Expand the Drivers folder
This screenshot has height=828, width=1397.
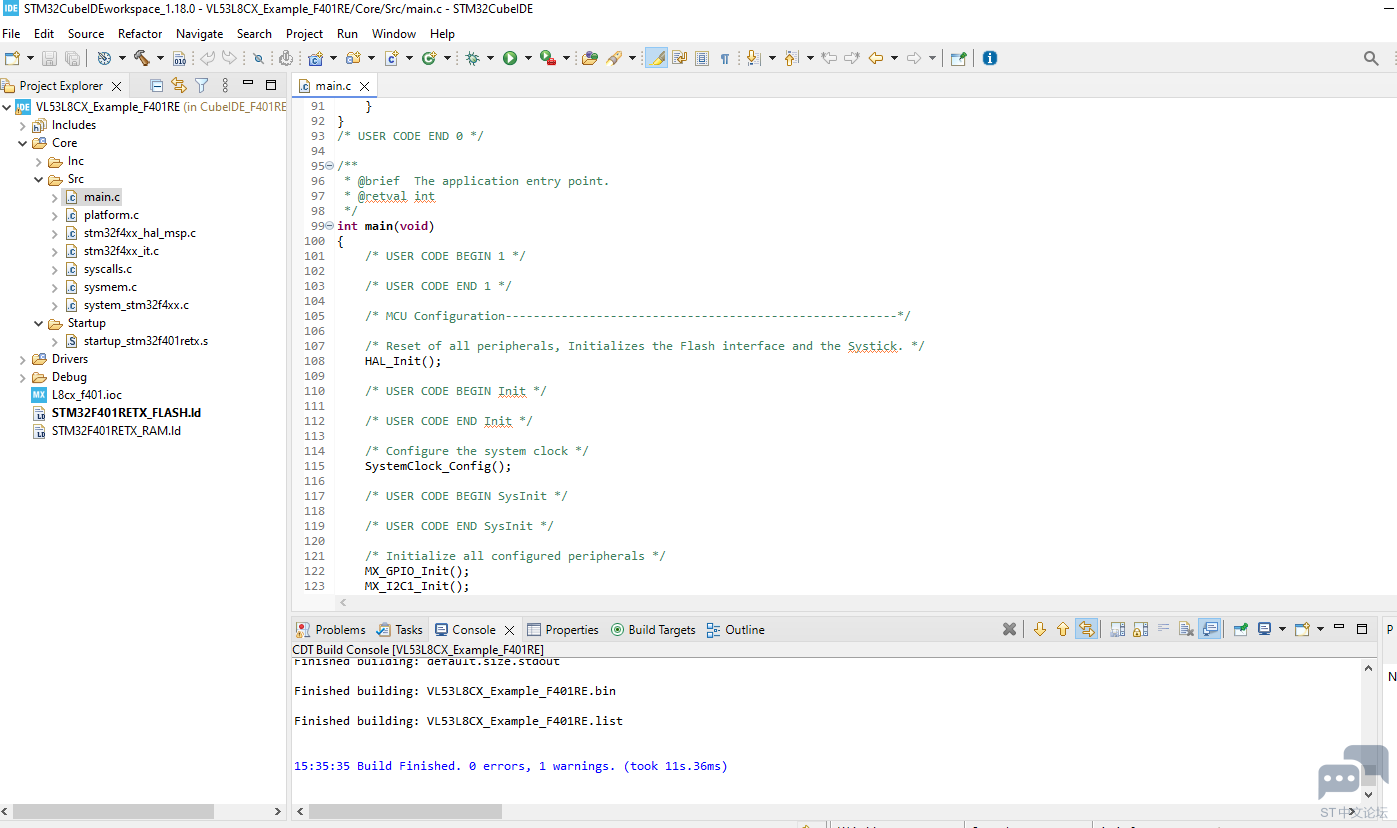[23, 359]
